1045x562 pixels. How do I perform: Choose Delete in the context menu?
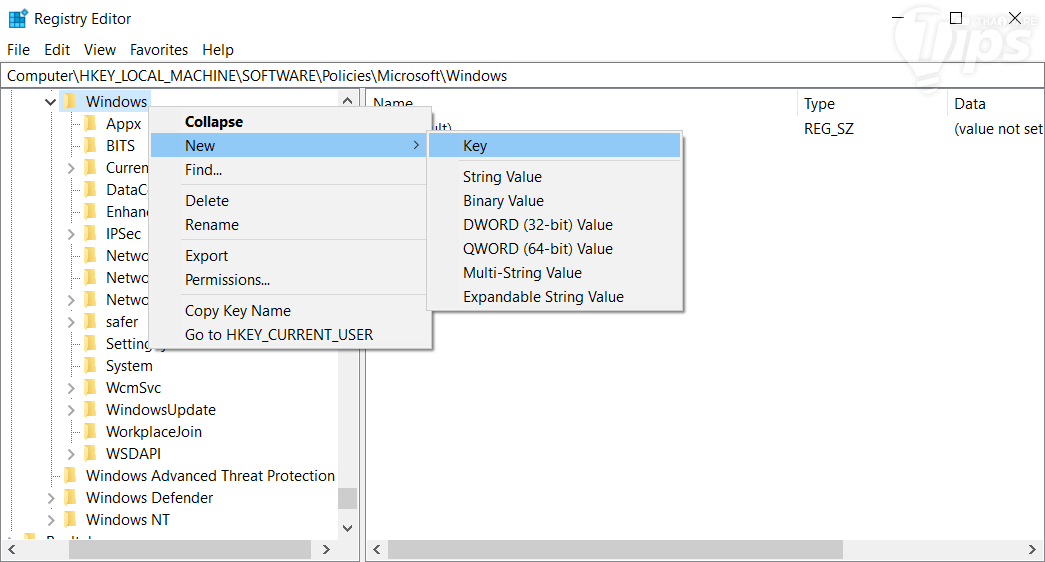(289, 201)
